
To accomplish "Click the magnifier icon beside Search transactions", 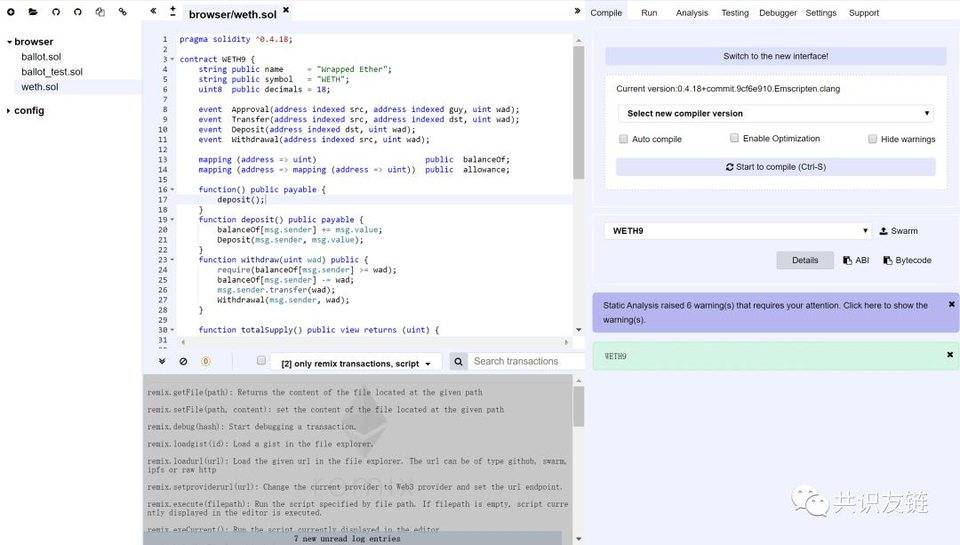I will 458,361.
